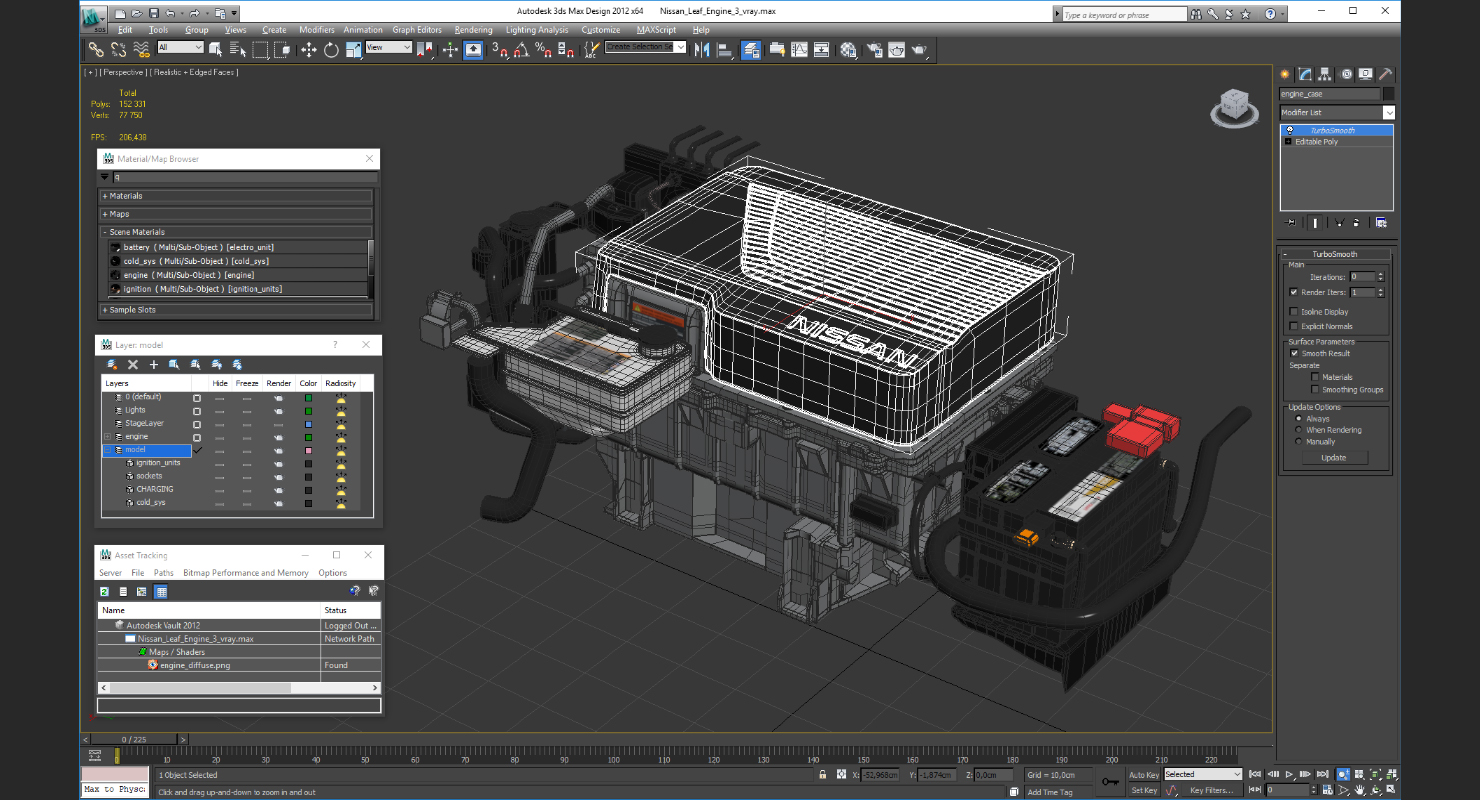Switch to the Display command panel

point(1366,74)
